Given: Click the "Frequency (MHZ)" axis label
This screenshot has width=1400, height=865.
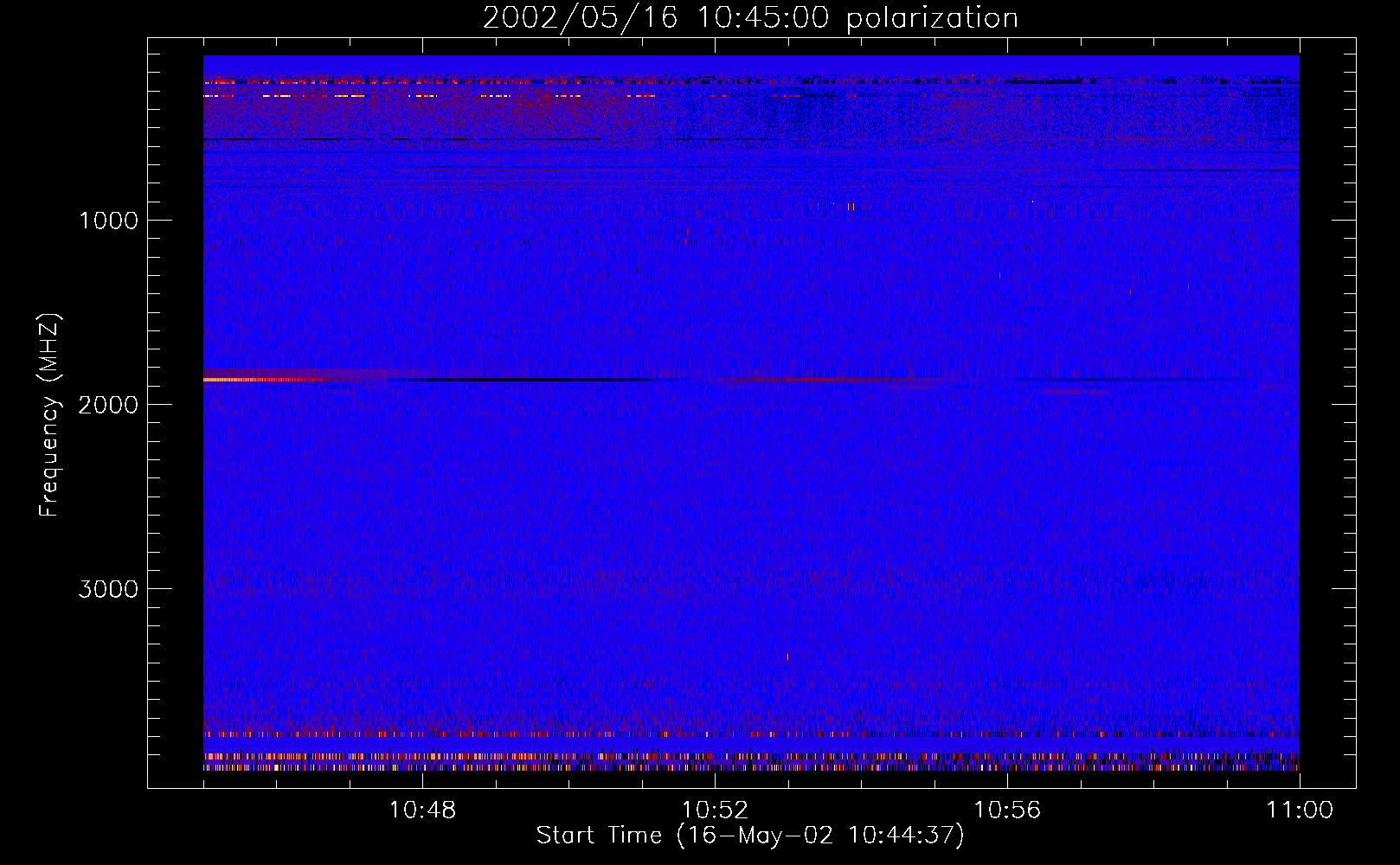Looking at the screenshot, I should click(x=49, y=415).
